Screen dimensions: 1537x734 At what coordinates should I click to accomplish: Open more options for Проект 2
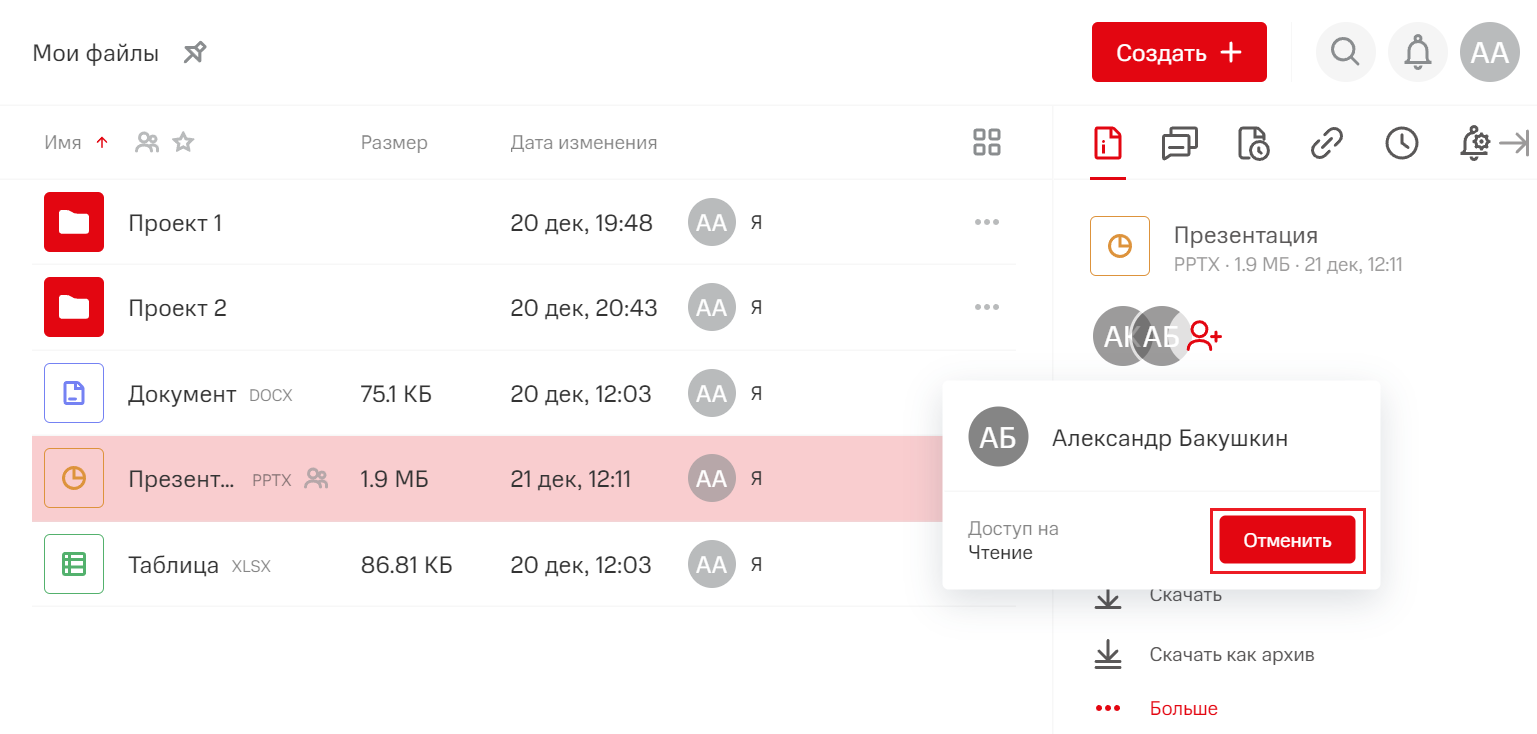click(x=986, y=307)
